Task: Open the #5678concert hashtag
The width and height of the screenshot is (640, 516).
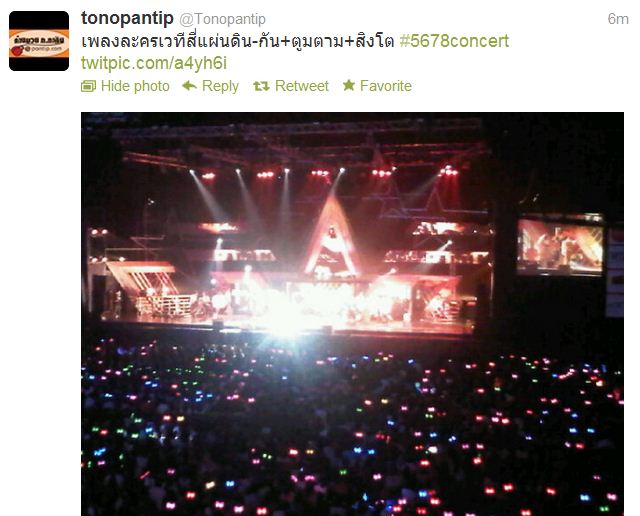Action: click(x=454, y=41)
